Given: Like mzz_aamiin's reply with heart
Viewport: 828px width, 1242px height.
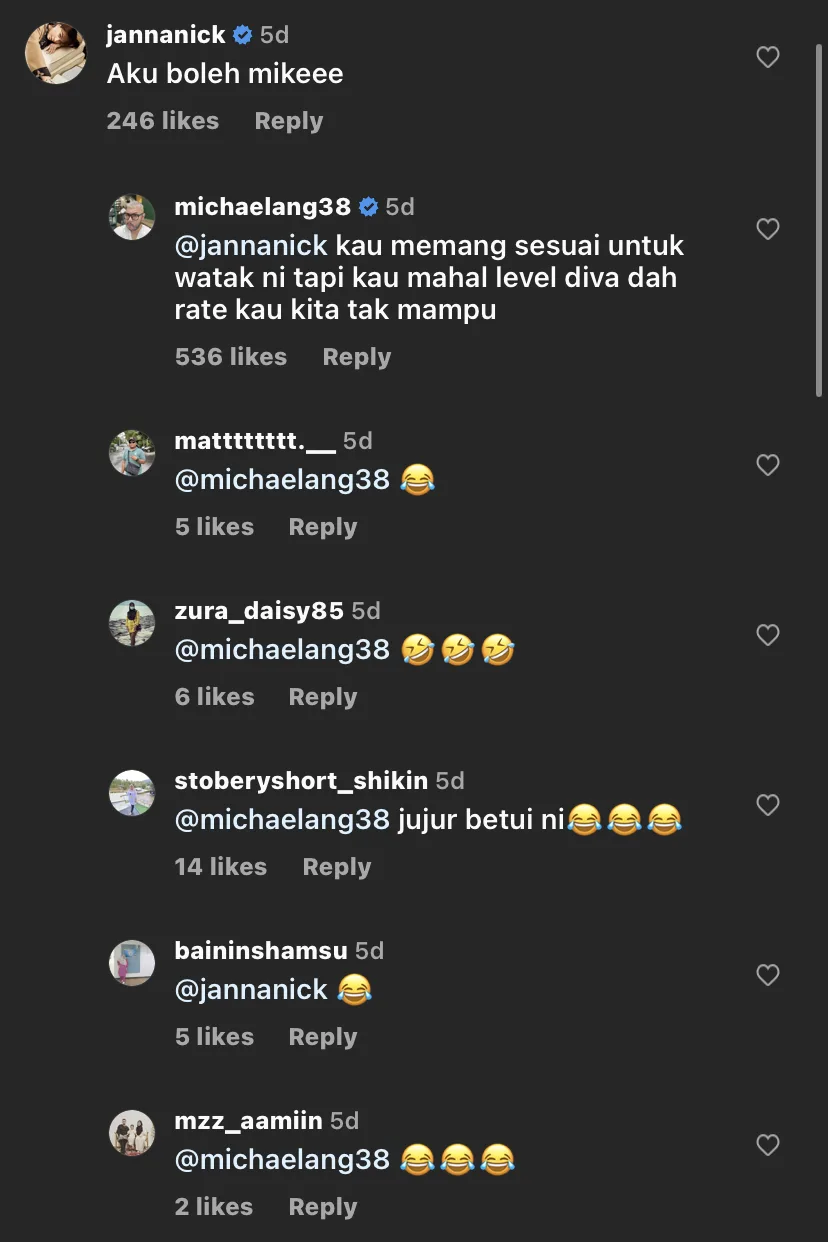Looking at the screenshot, I should point(767,1145).
